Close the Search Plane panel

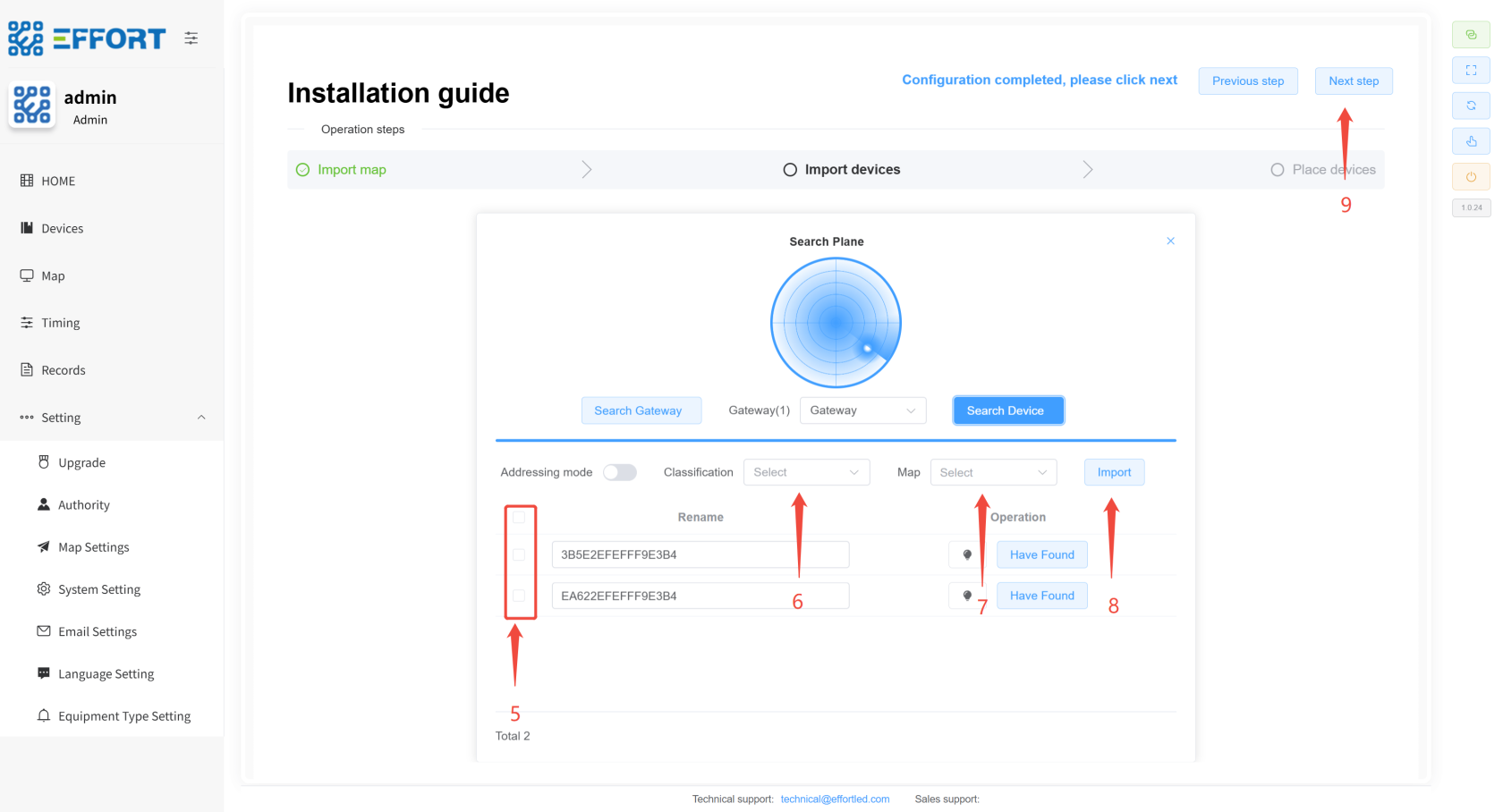[x=1170, y=241]
